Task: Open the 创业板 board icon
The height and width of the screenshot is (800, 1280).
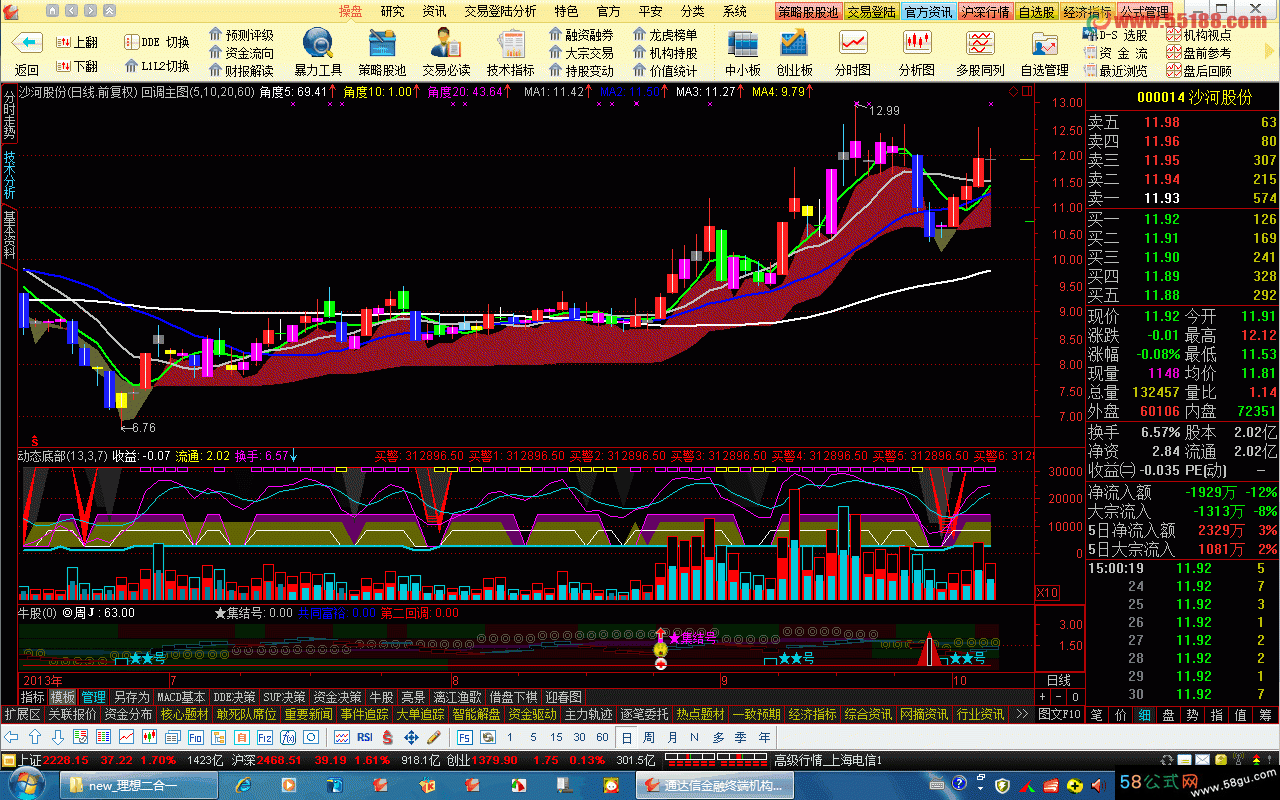Action: [x=794, y=44]
